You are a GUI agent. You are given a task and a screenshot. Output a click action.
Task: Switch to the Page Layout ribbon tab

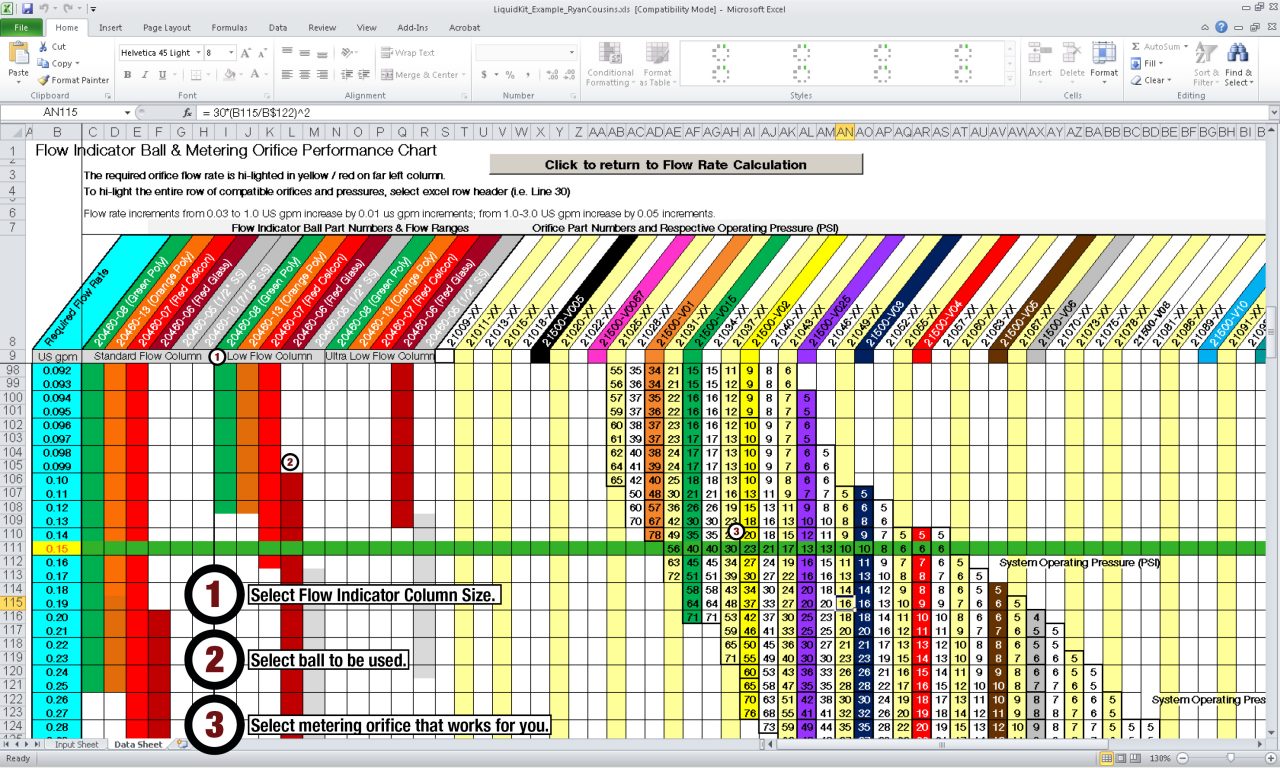point(168,27)
